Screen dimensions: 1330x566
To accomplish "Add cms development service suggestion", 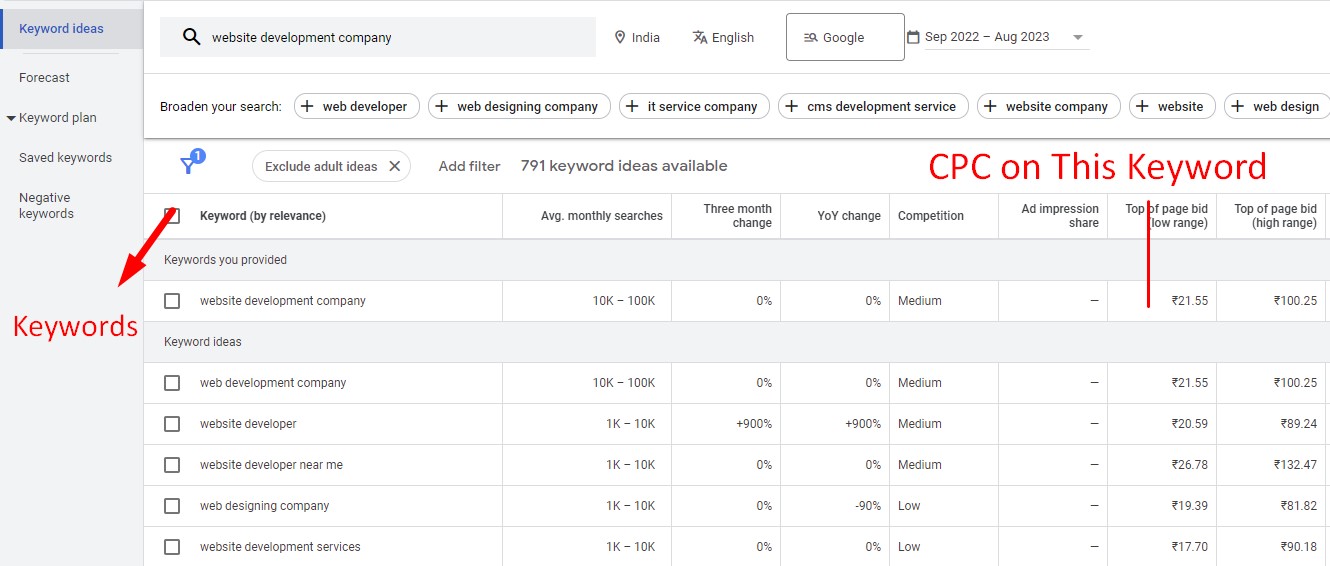I will click(870, 106).
